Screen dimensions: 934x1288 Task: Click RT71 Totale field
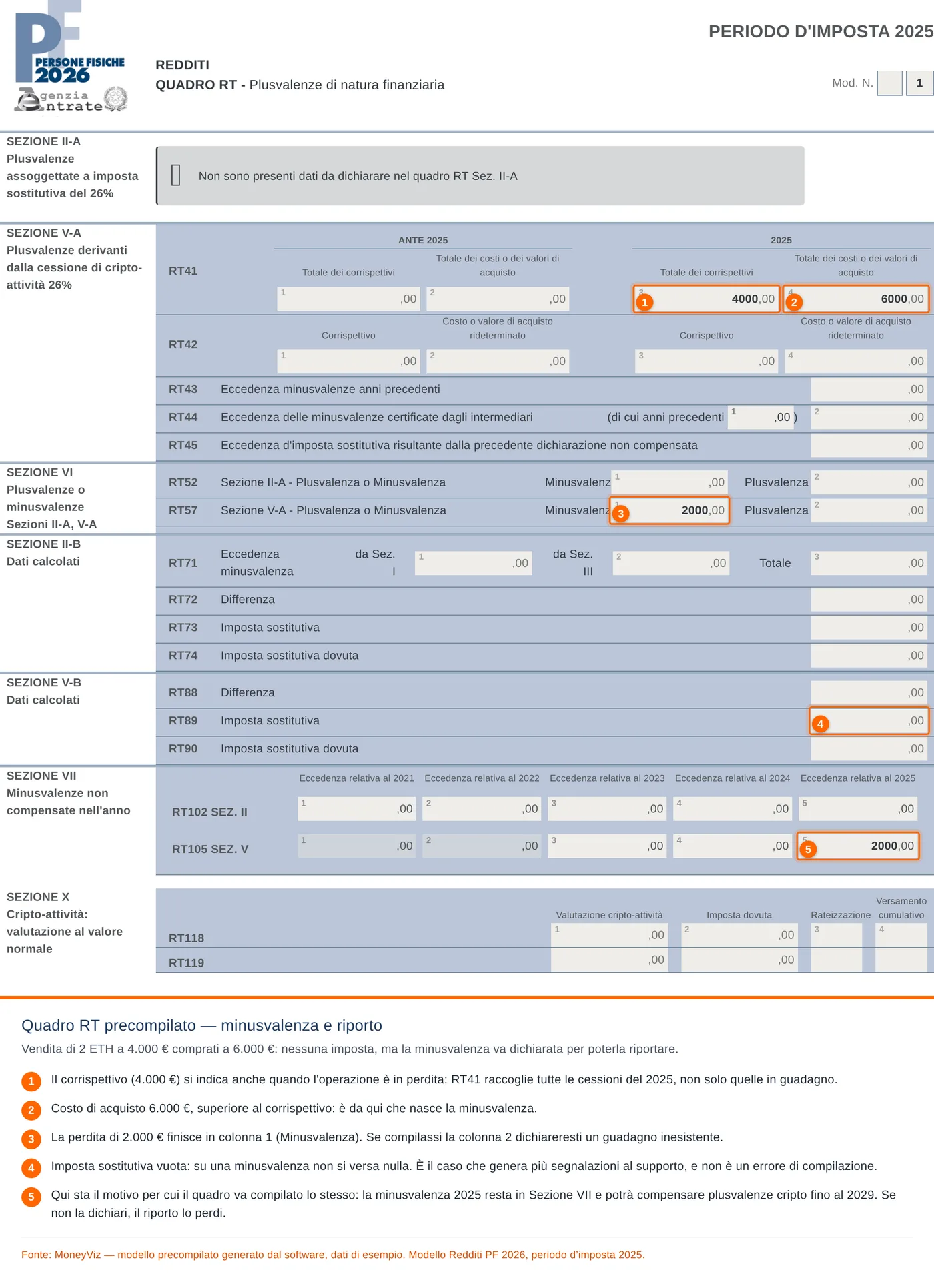(x=869, y=563)
